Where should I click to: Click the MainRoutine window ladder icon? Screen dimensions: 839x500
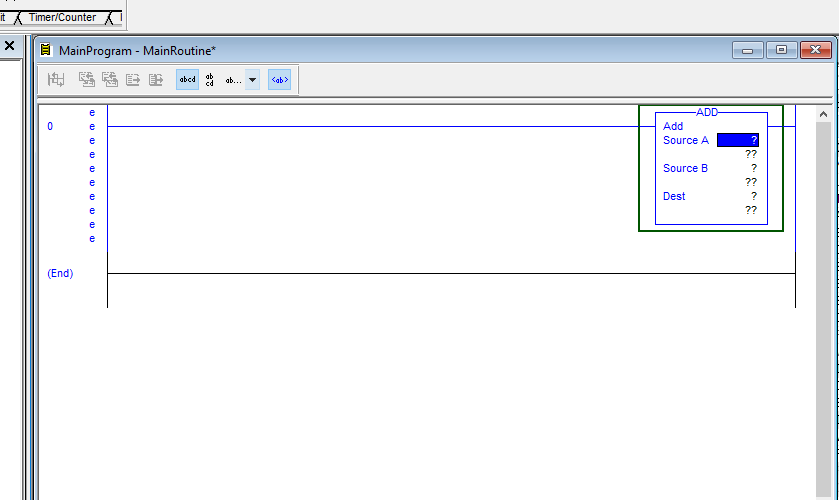pyautogui.click(x=46, y=50)
